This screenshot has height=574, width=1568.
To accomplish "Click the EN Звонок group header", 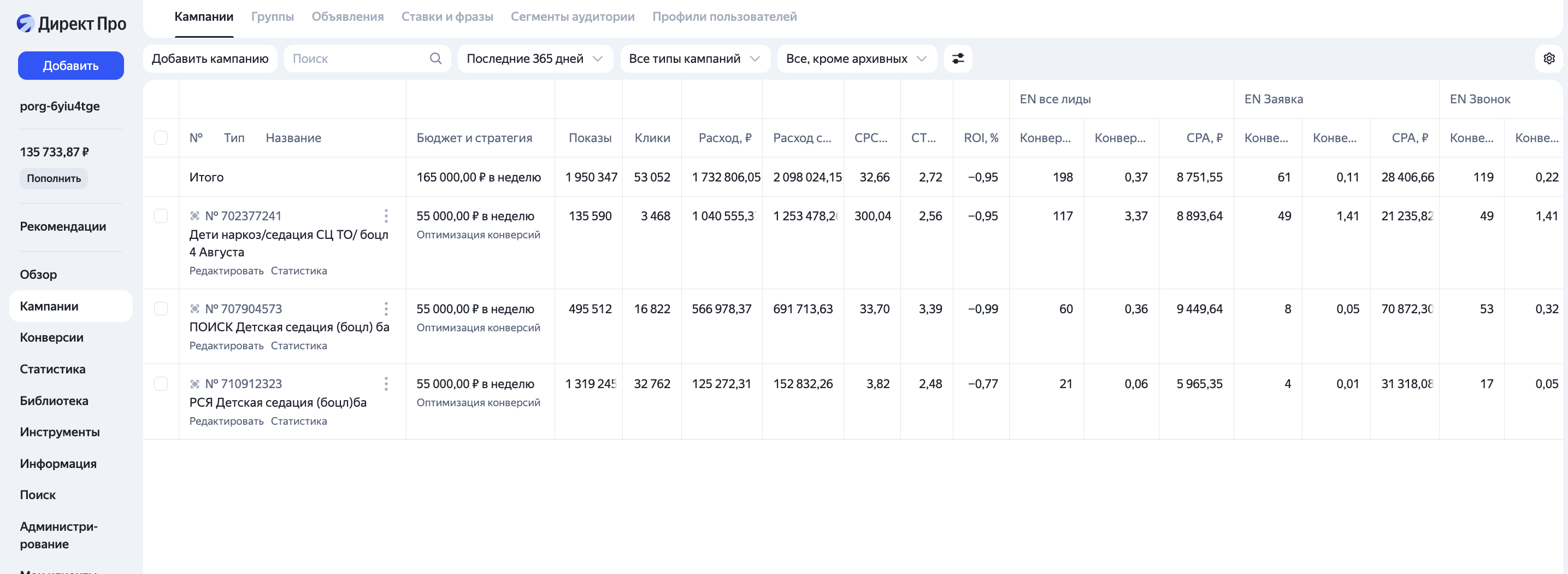I will click(x=1479, y=99).
